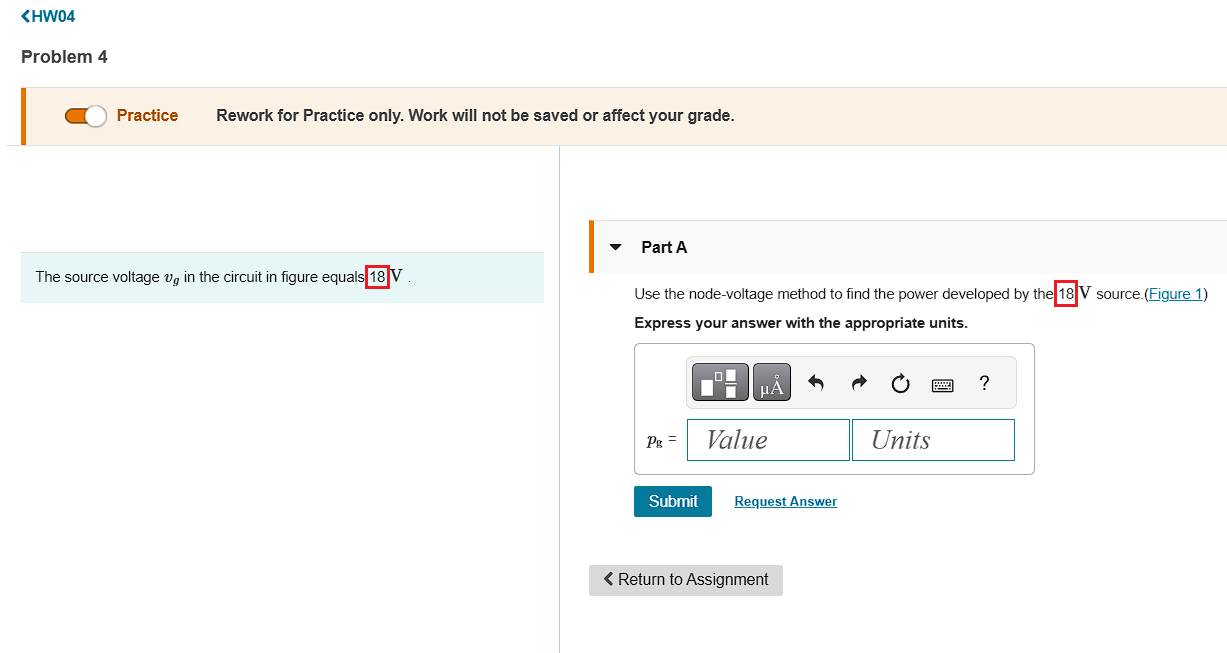This screenshot has height=653, width=1227.
Task: Click the orange Practice label text
Action: 147,116
